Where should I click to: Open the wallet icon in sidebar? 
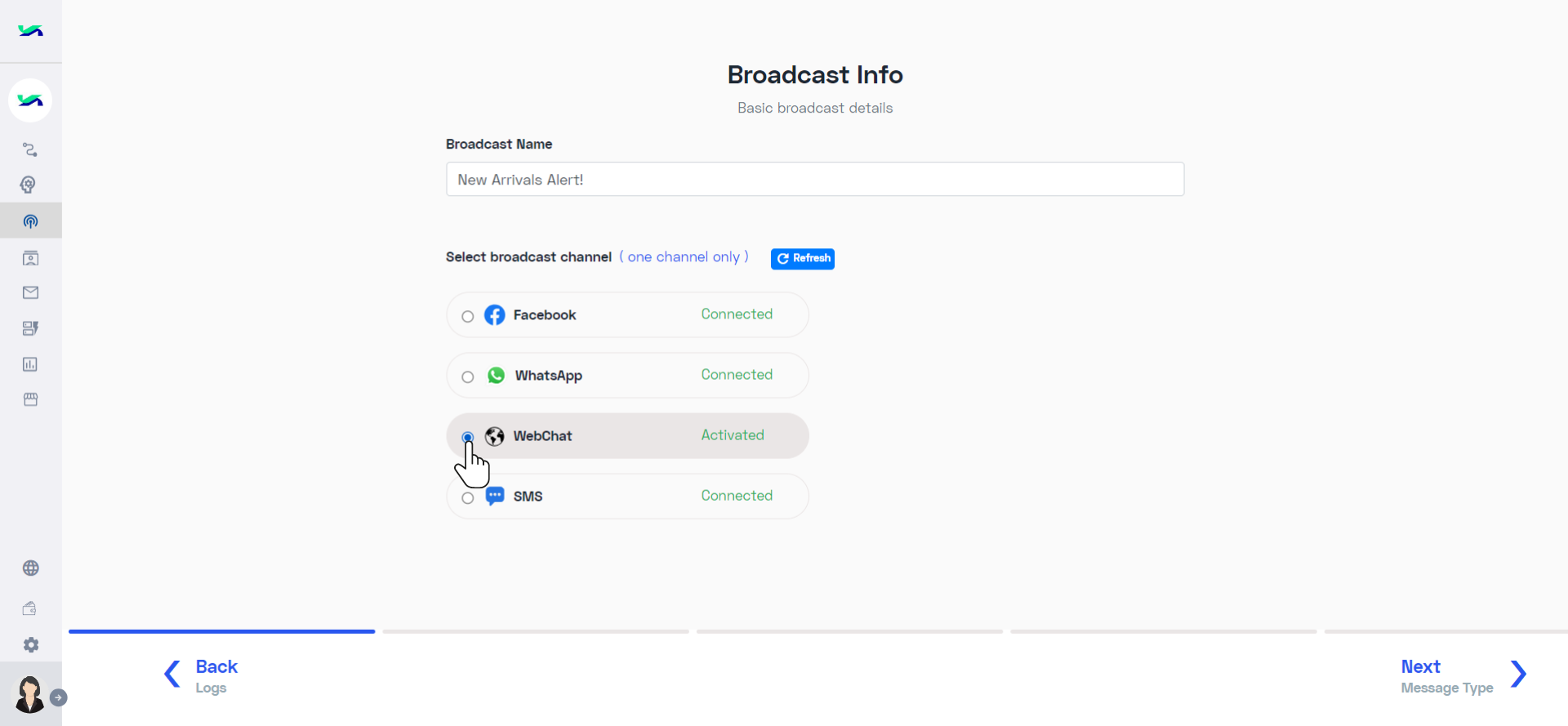(29, 608)
